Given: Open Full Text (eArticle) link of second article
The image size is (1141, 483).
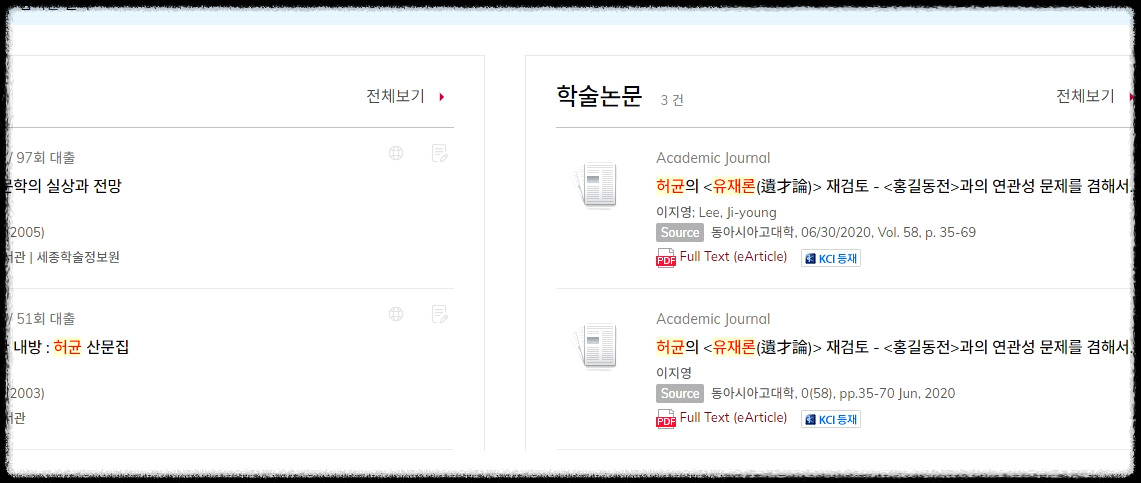Looking at the screenshot, I should coord(734,418).
